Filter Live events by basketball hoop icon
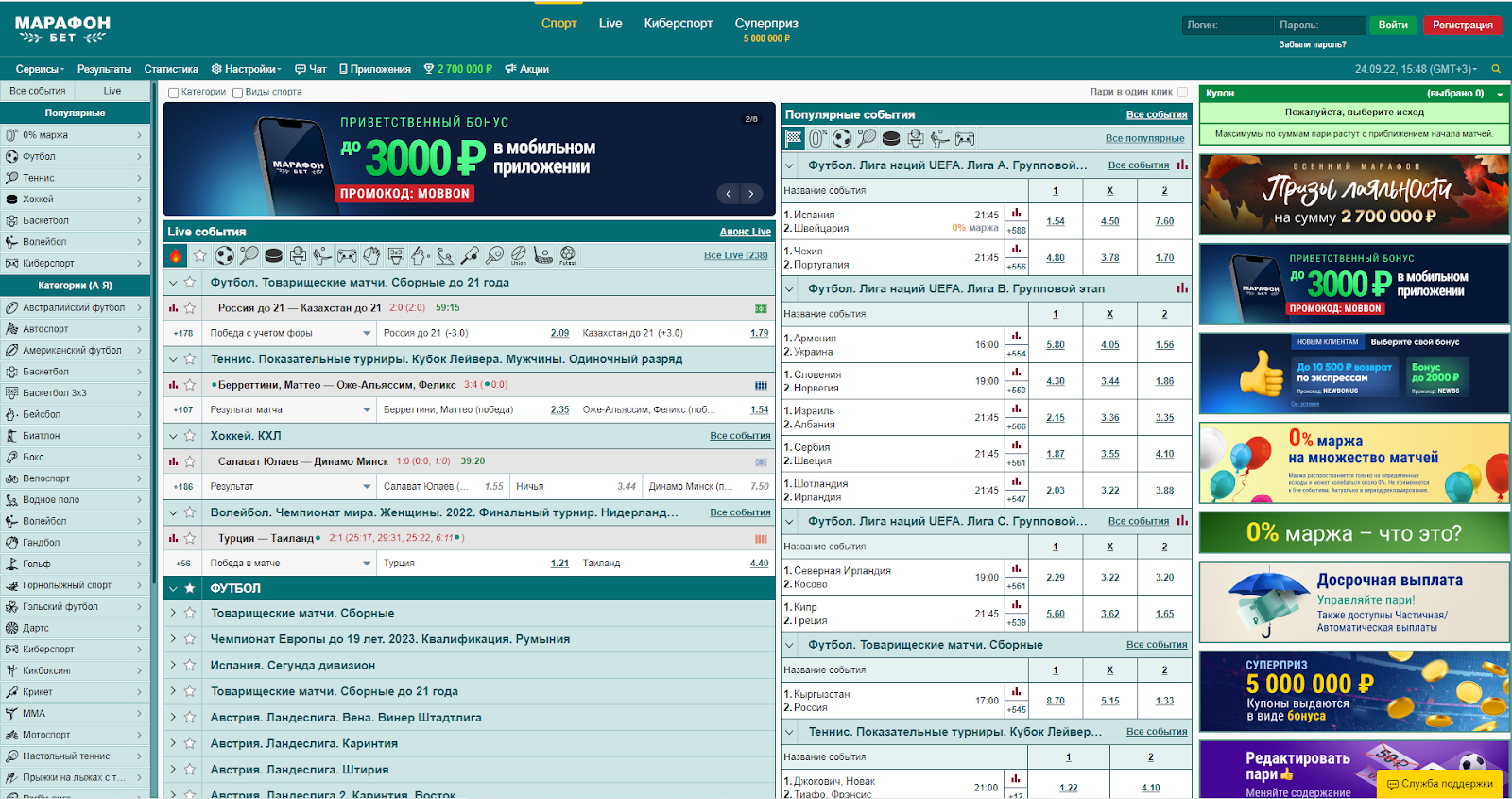 coord(298,255)
